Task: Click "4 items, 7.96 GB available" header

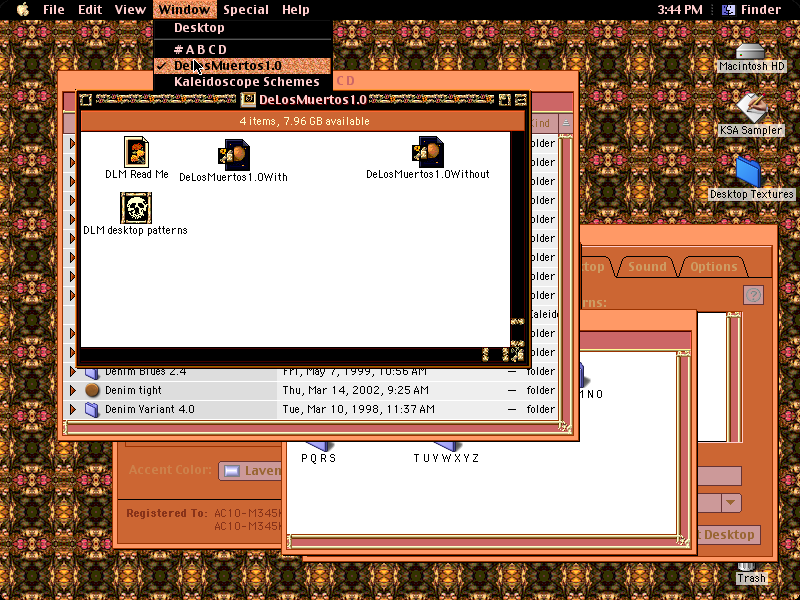Action: 305,121
